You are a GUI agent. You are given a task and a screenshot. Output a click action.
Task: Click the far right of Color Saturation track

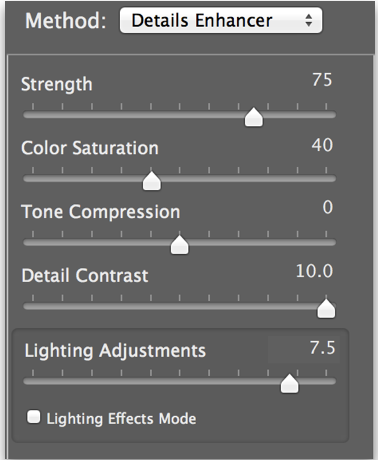click(332, 179)
